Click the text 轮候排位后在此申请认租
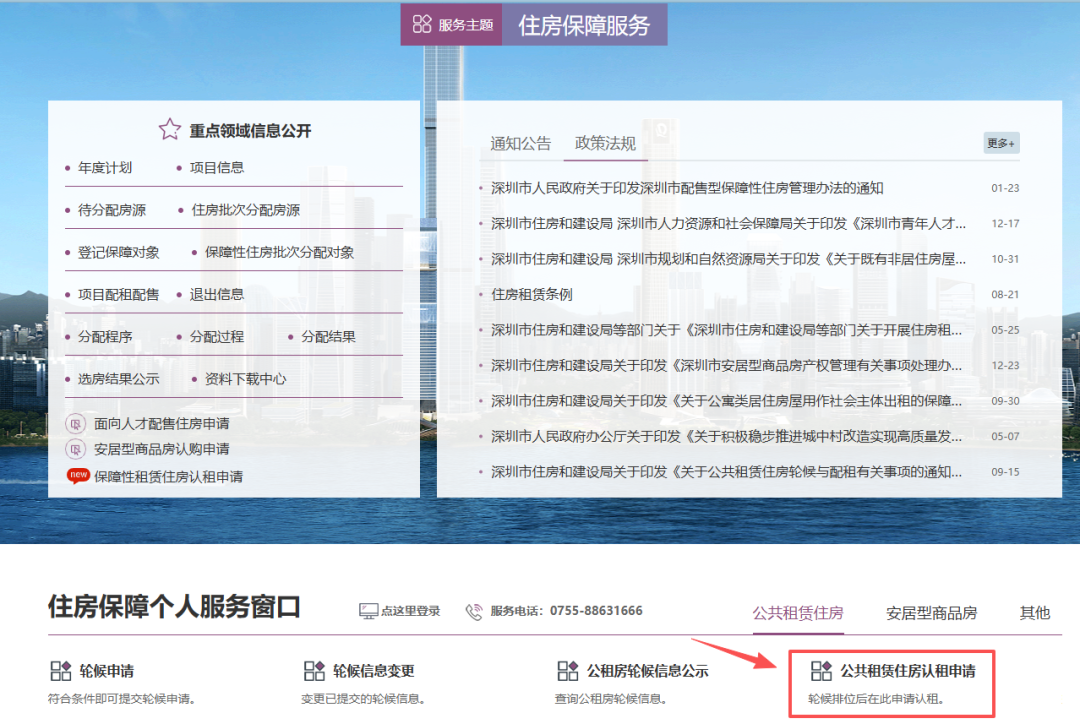This screenshot has height=724, width=1080. tap(876, 699)
